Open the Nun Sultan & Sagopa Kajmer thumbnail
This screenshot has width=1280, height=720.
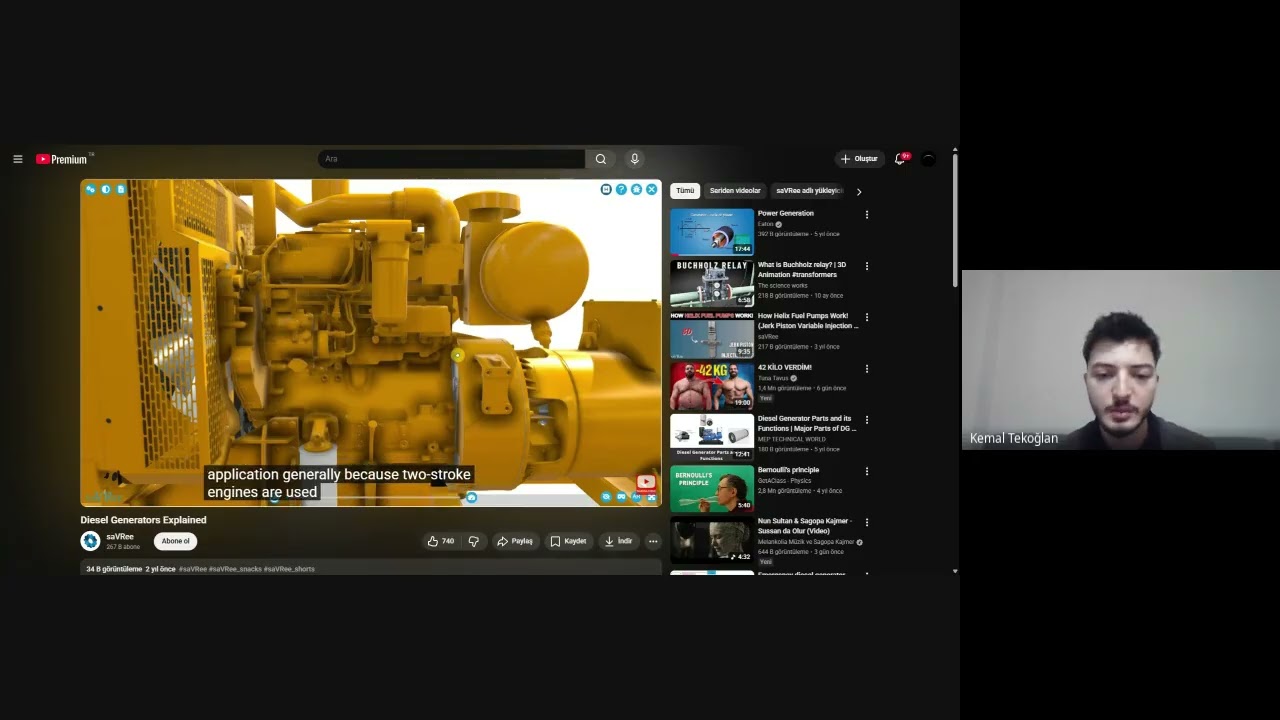coord(712,540)
